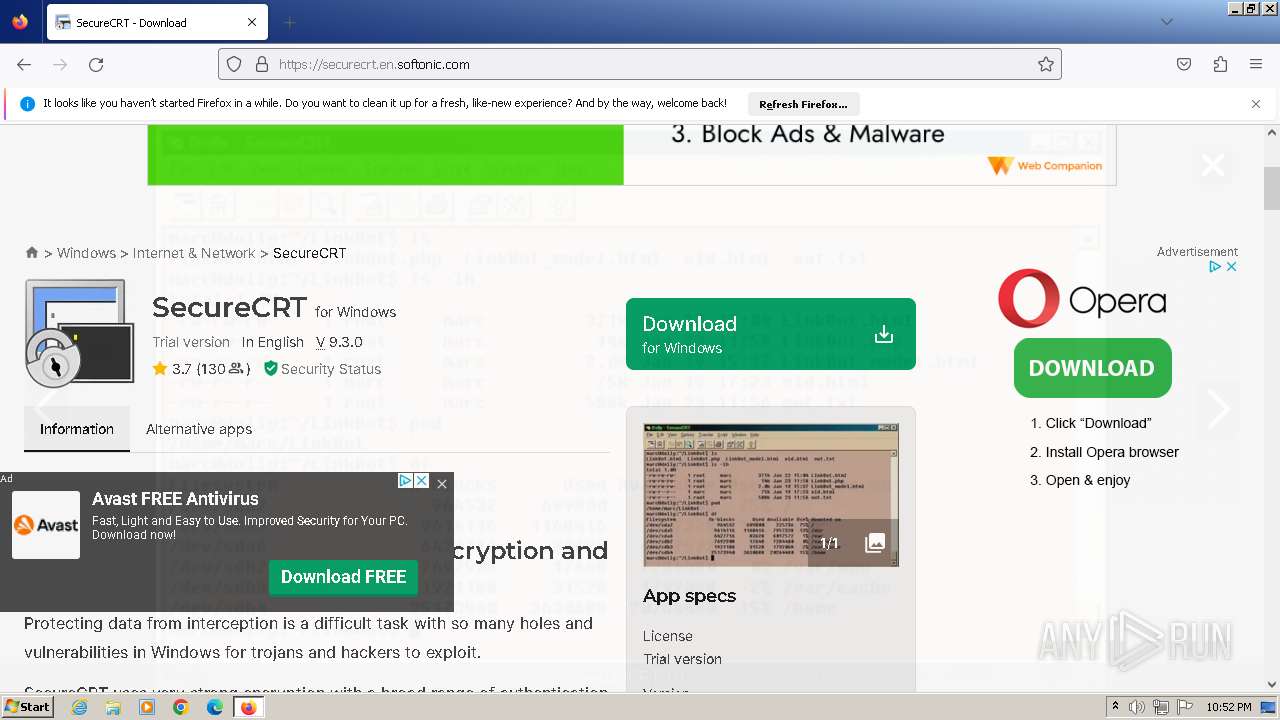Click the Softonic home icon breadcrumb
The width and height of the screenshot is (1280, 720).
(x=32, y=253)
